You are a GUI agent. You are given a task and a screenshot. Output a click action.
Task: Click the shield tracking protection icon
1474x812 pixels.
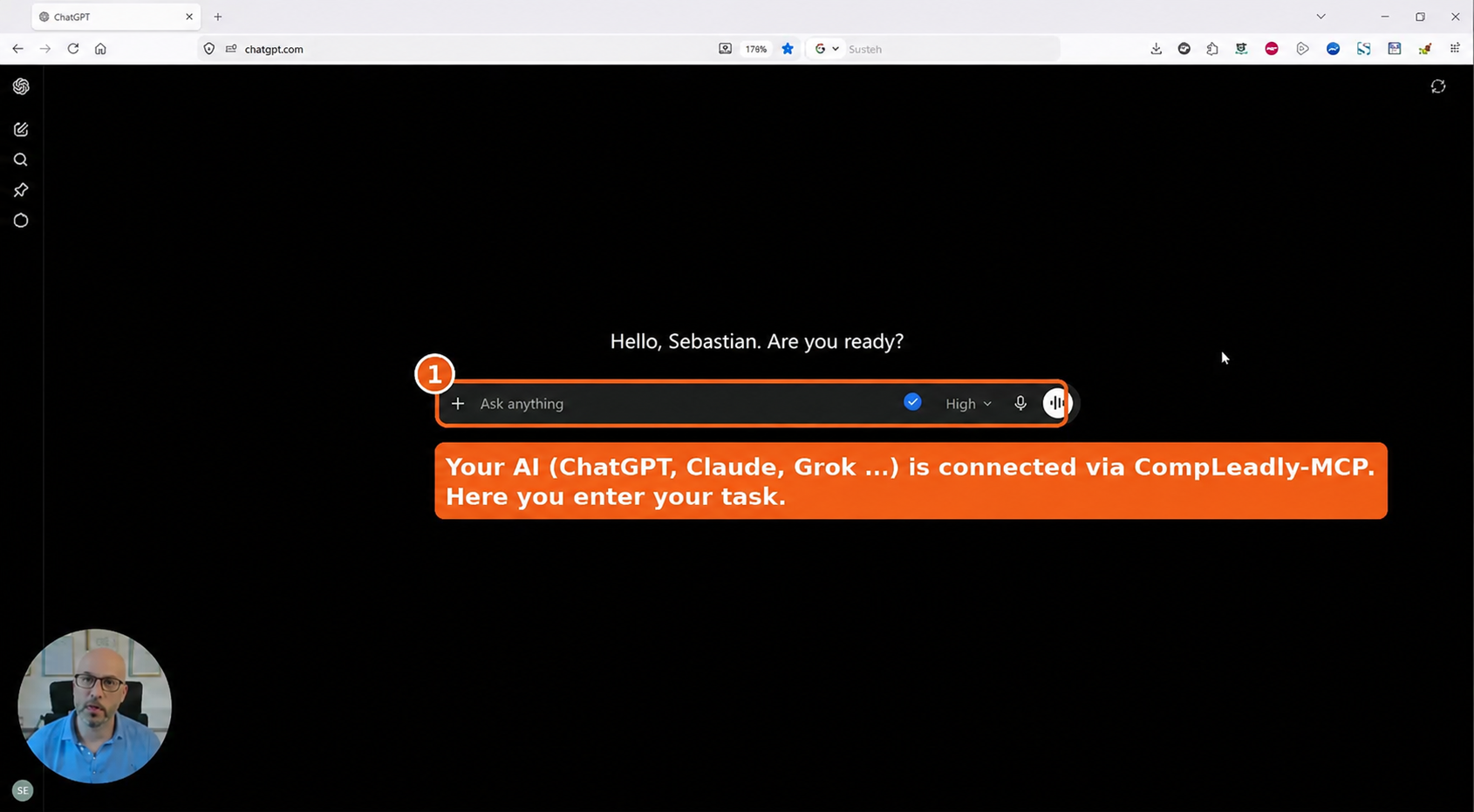click(x=209, y=49)
